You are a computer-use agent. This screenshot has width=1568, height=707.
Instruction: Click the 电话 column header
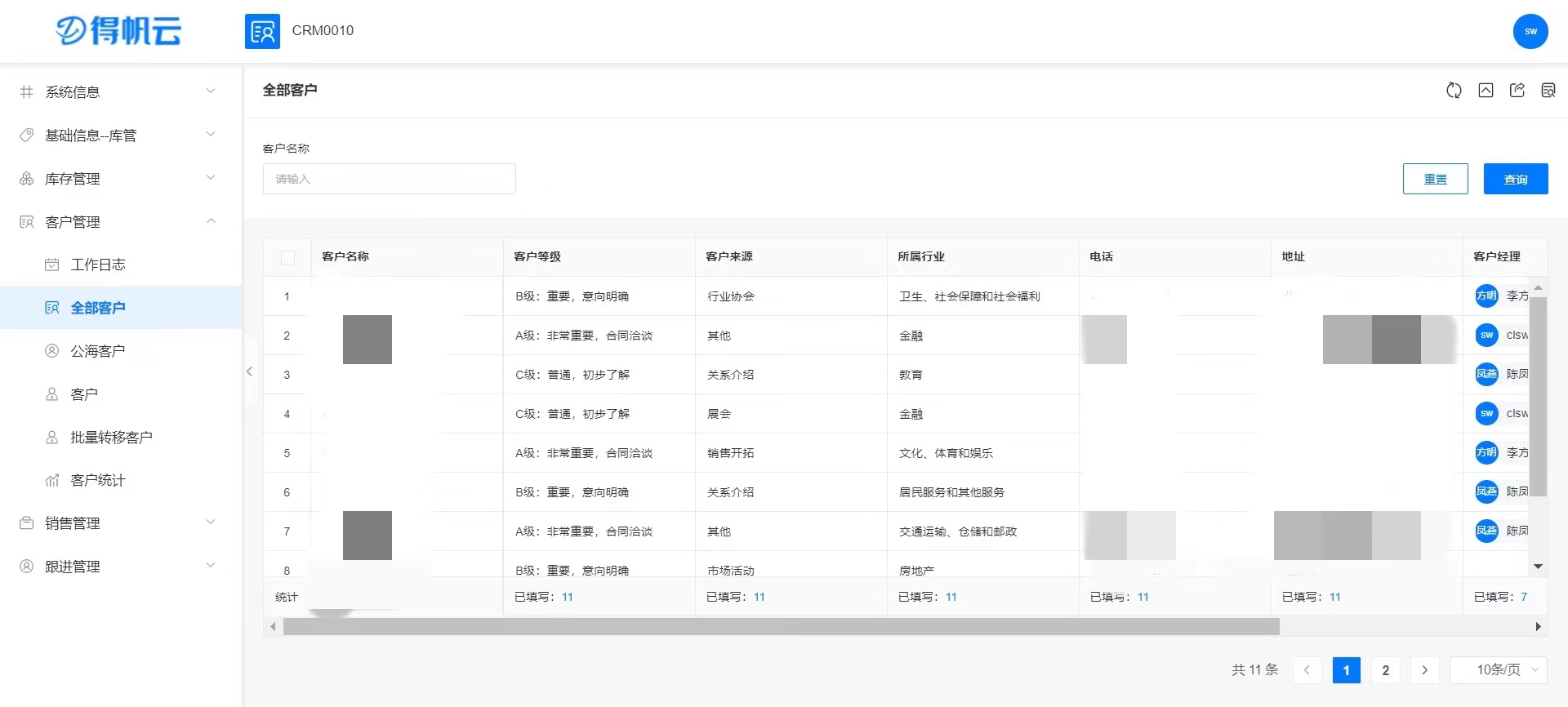tap(1174, 257)
